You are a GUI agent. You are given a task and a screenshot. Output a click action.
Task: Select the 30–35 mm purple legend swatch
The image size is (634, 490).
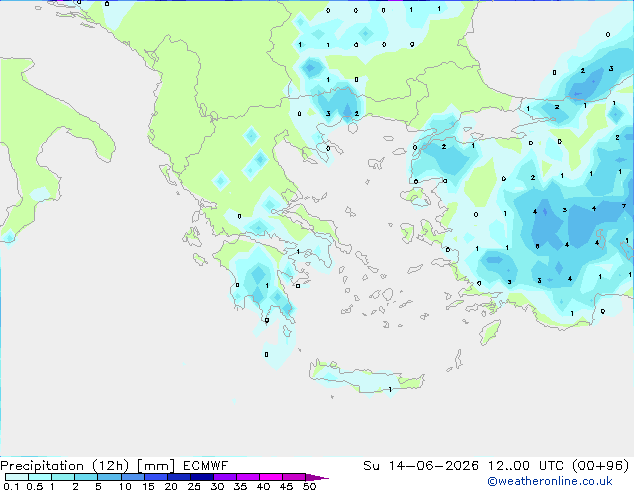pyautogui.click(x=225, y=477)
